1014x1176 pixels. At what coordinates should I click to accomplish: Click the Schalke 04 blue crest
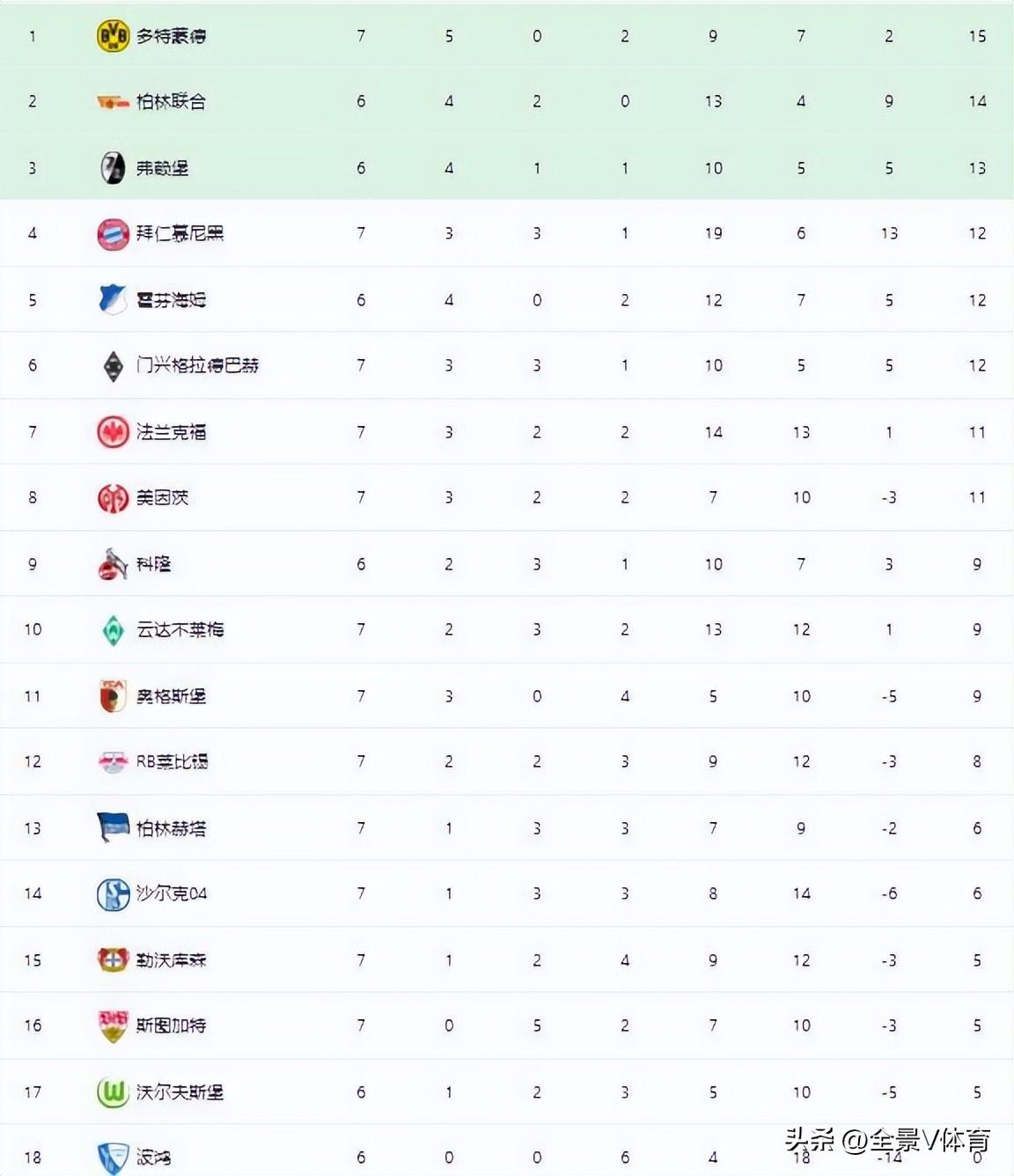pos(113,894)
